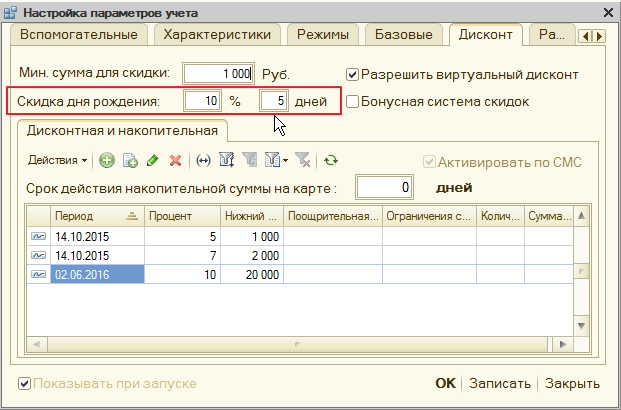Click the 2 000 lower limit cell
The image size is (621, 410).
(252, 256)
